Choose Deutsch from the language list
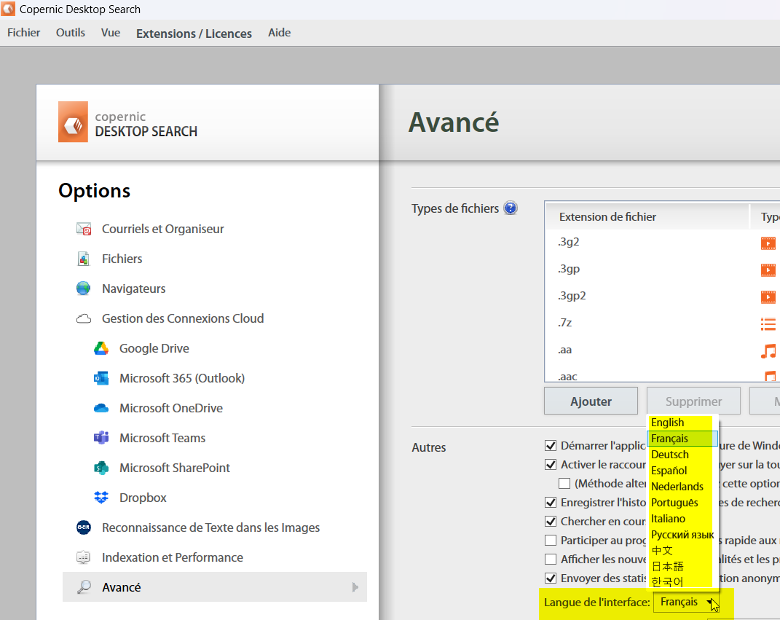The width and height of the screenshot is (780, 620). 670,454
